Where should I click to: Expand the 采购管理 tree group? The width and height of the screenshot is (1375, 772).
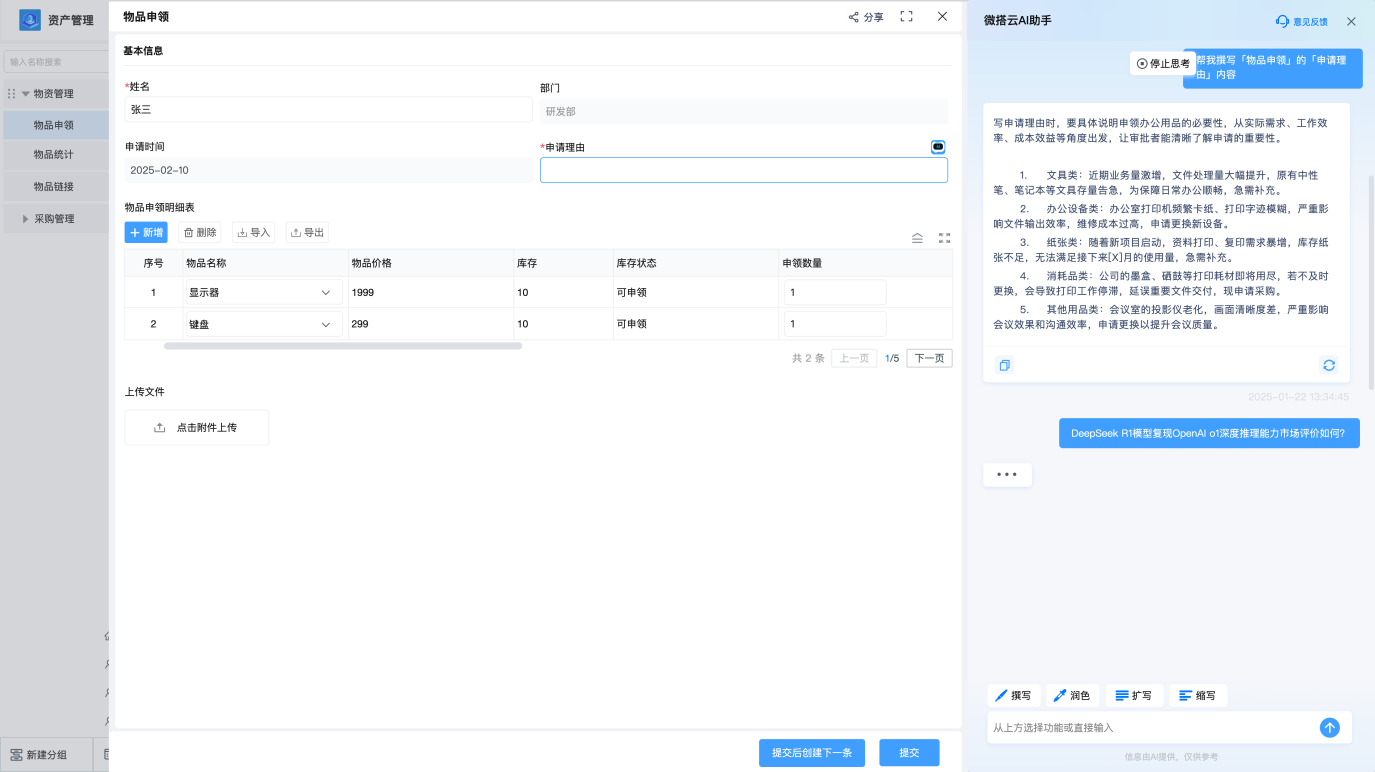tap(26, 219)
